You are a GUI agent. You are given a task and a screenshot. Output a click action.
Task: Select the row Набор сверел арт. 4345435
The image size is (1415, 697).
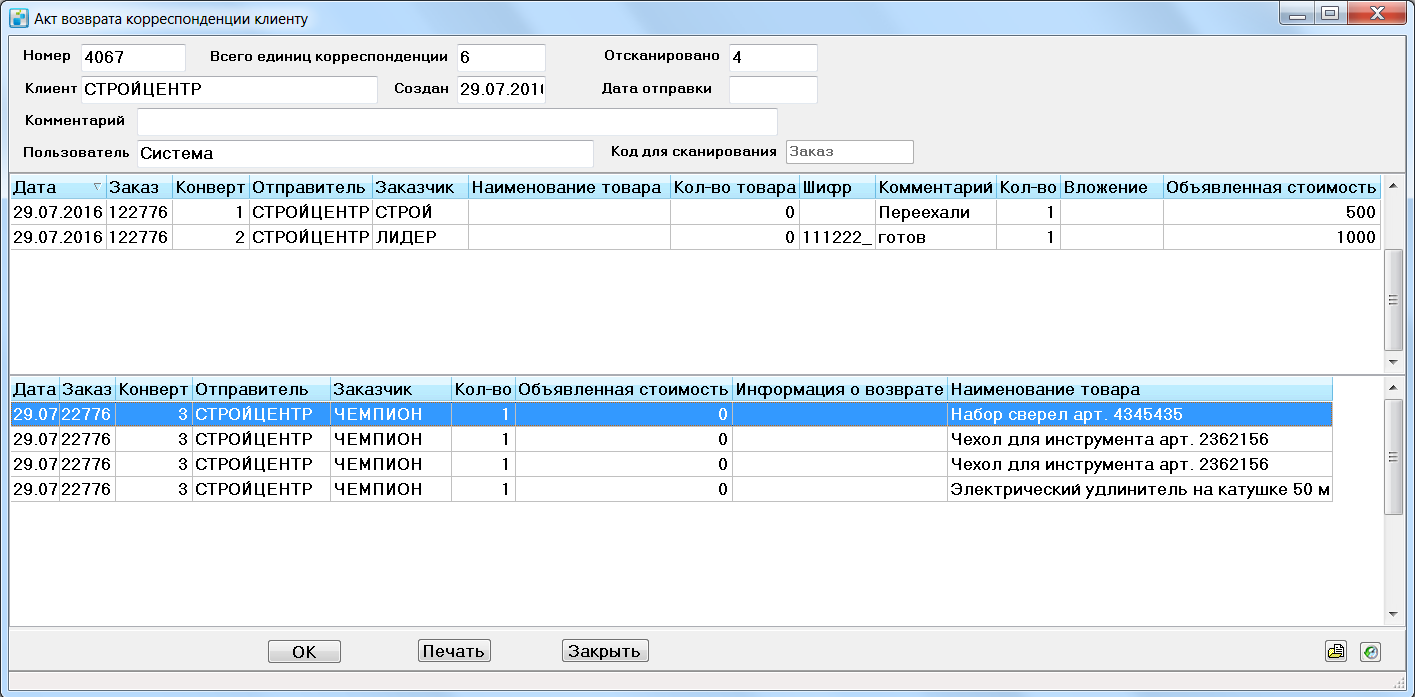click(x=671, y=414)
